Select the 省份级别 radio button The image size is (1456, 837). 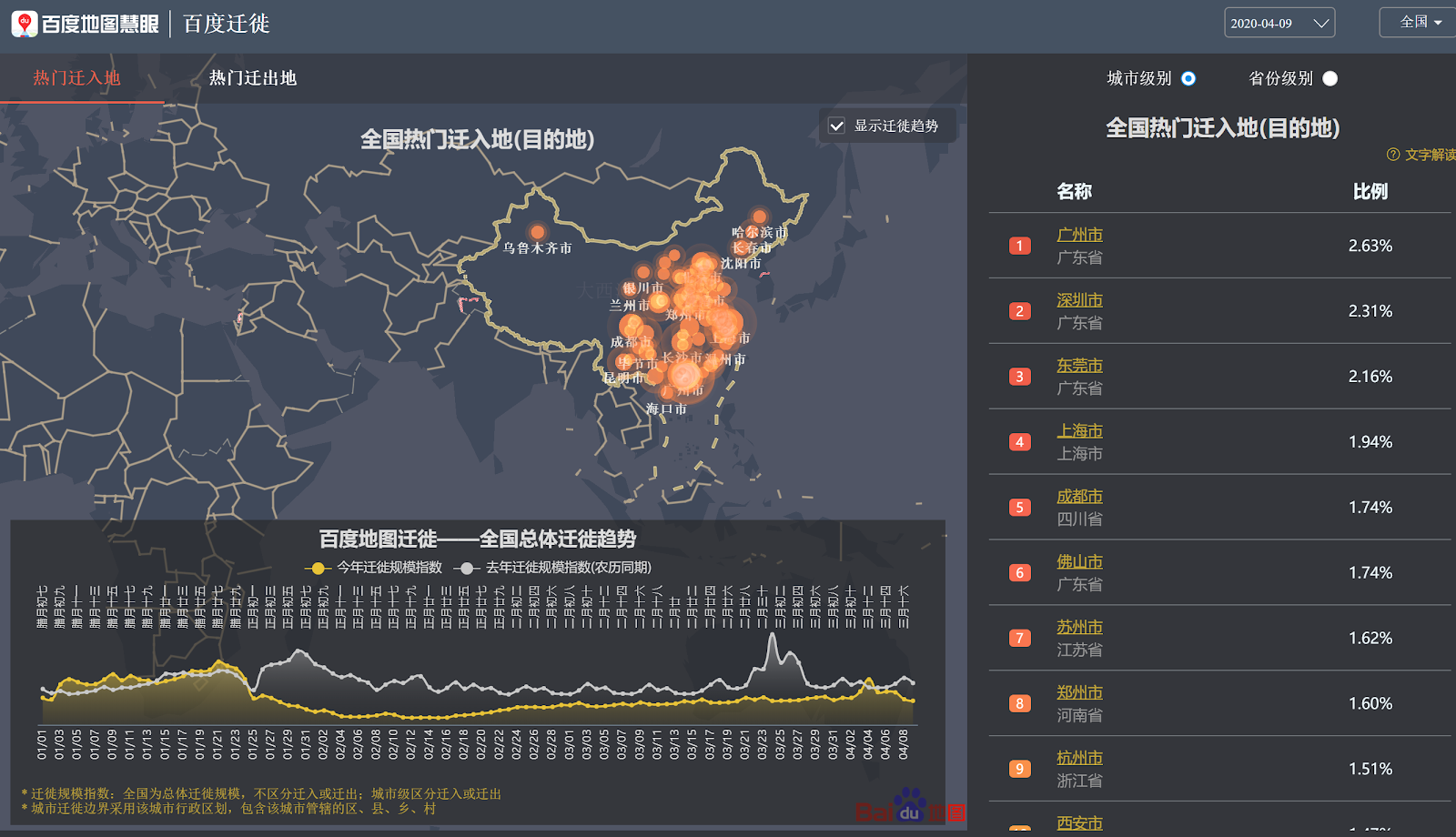point(1330,79)
